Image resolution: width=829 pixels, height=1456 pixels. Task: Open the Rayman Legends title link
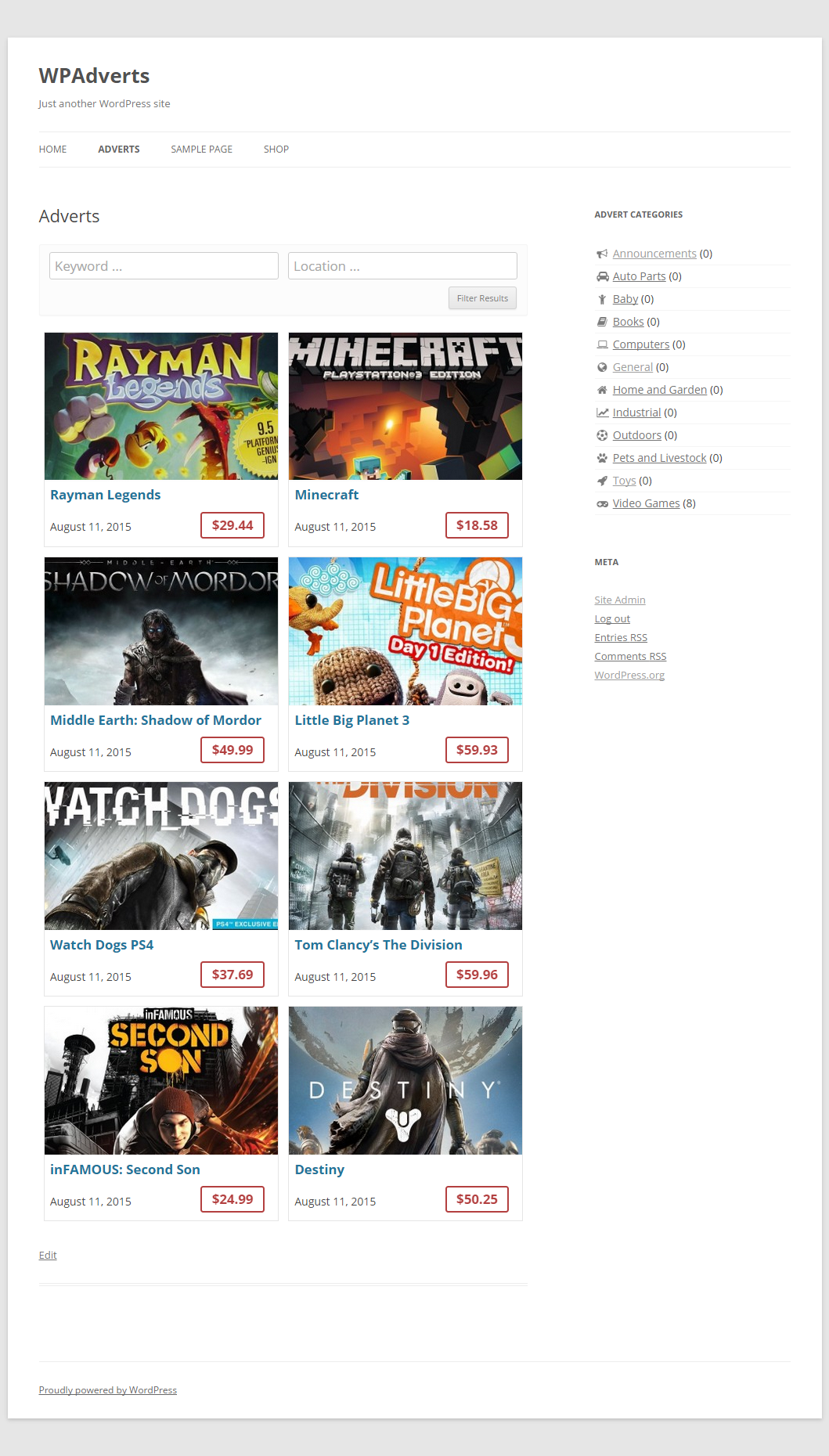[105, 495]
